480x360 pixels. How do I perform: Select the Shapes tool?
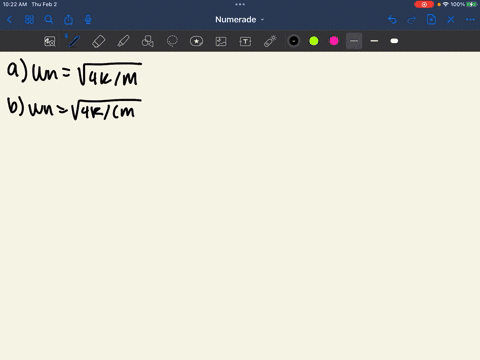[148, 41]
